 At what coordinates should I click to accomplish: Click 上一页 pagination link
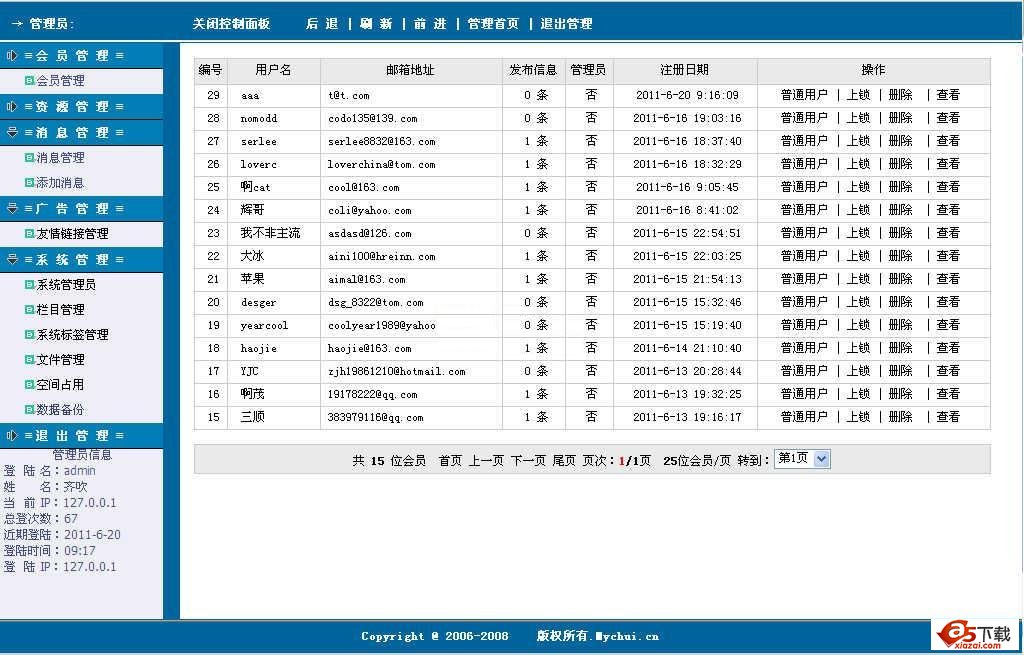[x=487, y=460]
